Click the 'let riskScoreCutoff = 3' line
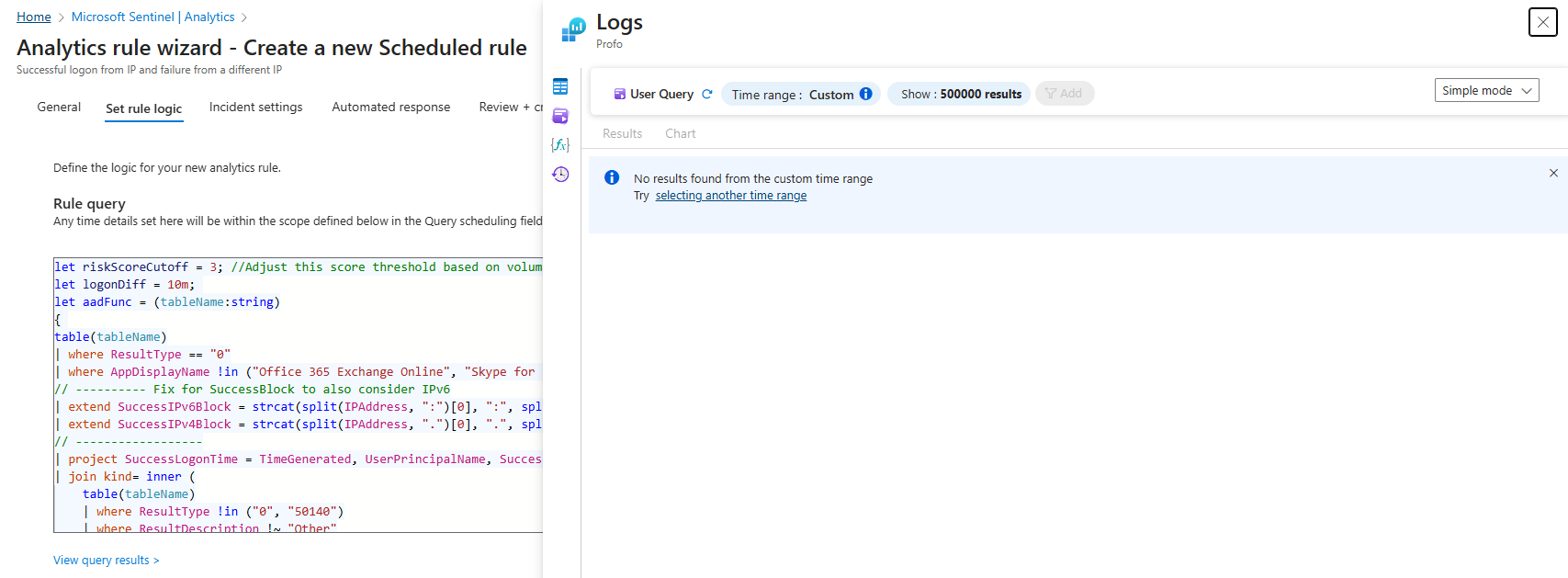1568x578 pixels. 298,266
